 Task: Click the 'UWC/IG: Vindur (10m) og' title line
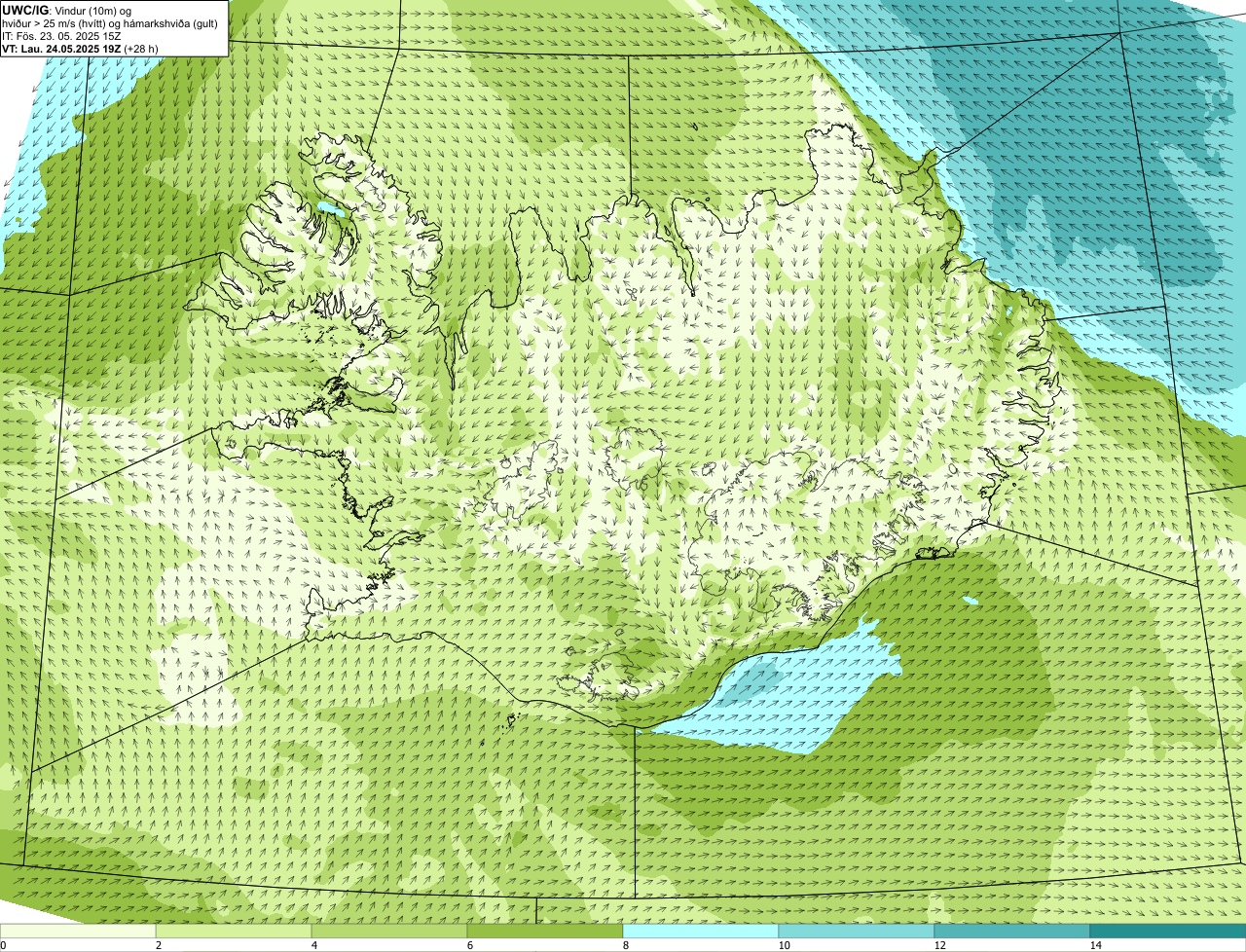(x=66, y=10)
